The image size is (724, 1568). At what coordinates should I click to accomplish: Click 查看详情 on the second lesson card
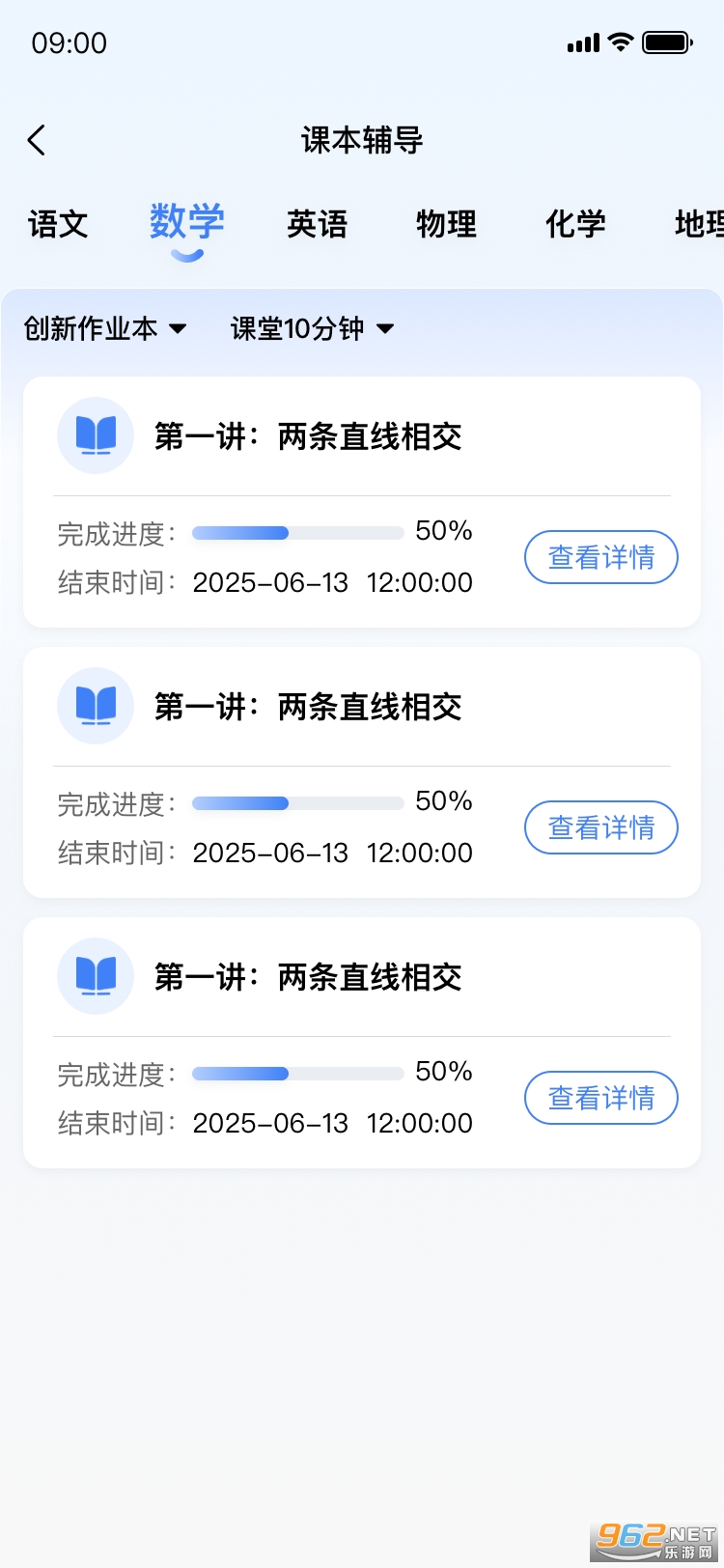(600, 827)
